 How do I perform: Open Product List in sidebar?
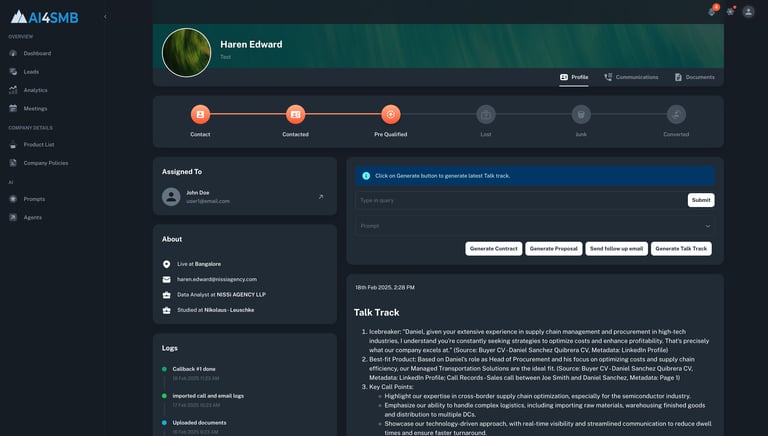[39, 145]
